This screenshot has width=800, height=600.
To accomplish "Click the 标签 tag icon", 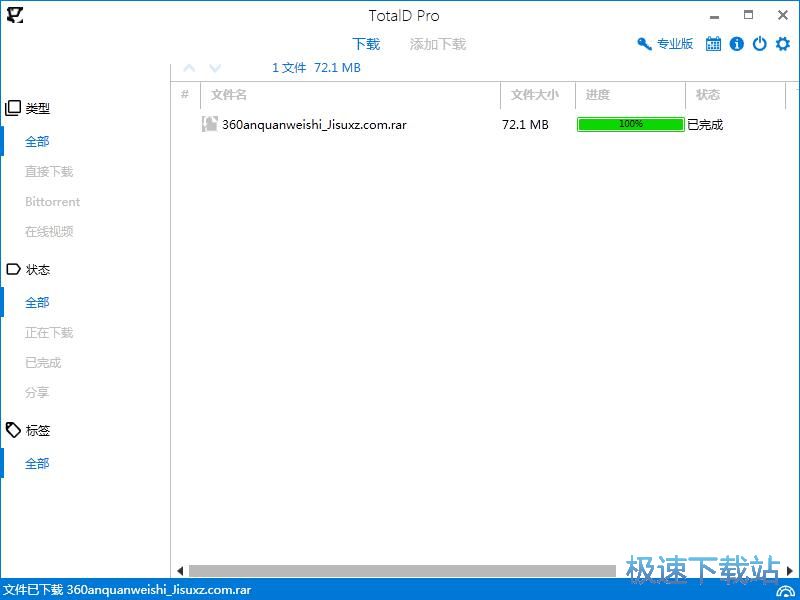I will [13, 430].
